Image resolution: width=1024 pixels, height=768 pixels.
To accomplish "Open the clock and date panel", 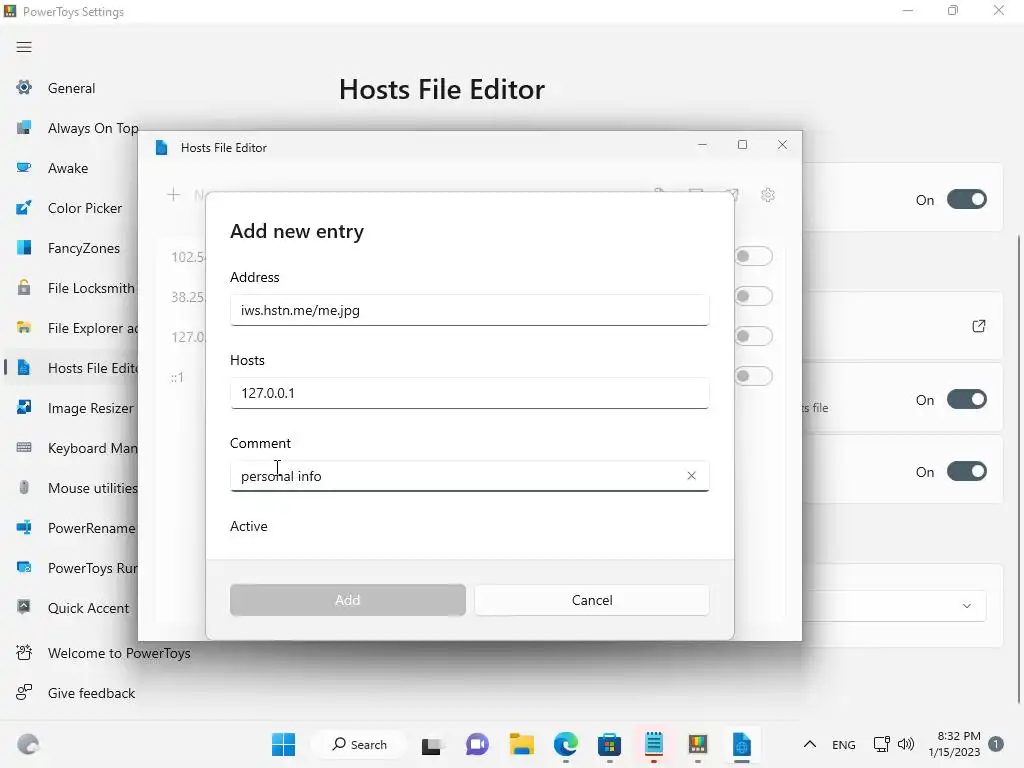I will coord(954,744).
